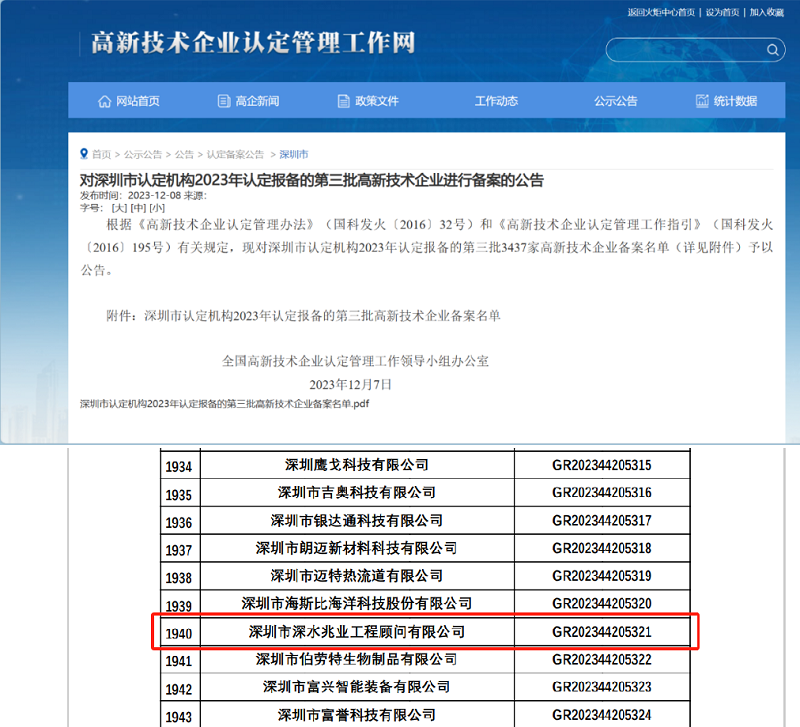Click the news icon beside 高企新闻
This screenshot has width=800, height=727.
[223, 101]
